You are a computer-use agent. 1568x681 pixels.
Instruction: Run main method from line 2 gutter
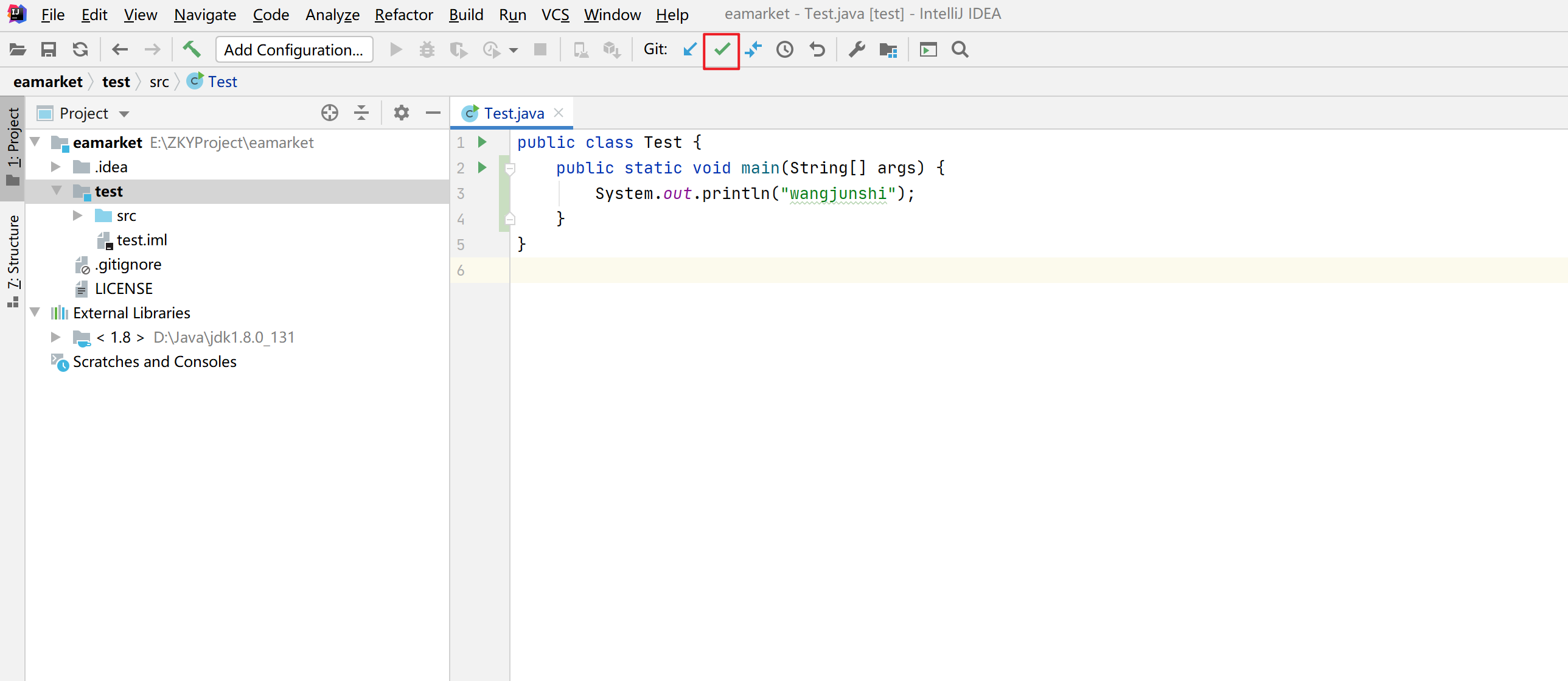[482, 167]
